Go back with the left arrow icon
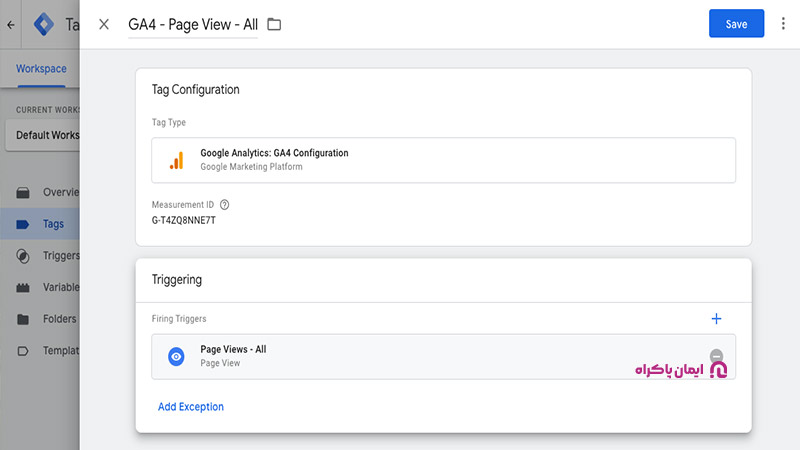This screenshot has height=450, width=800. (11, 24)
